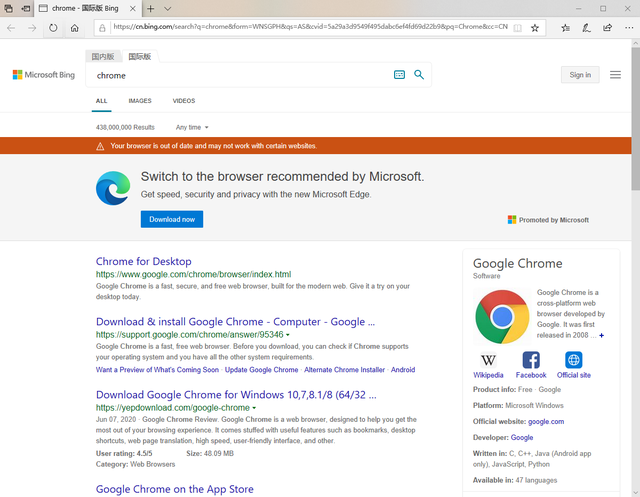Viewport: 640px width, 497px height.
Task: Open Wikipedia icon link in knowledge panel
Action: (488, 365)
